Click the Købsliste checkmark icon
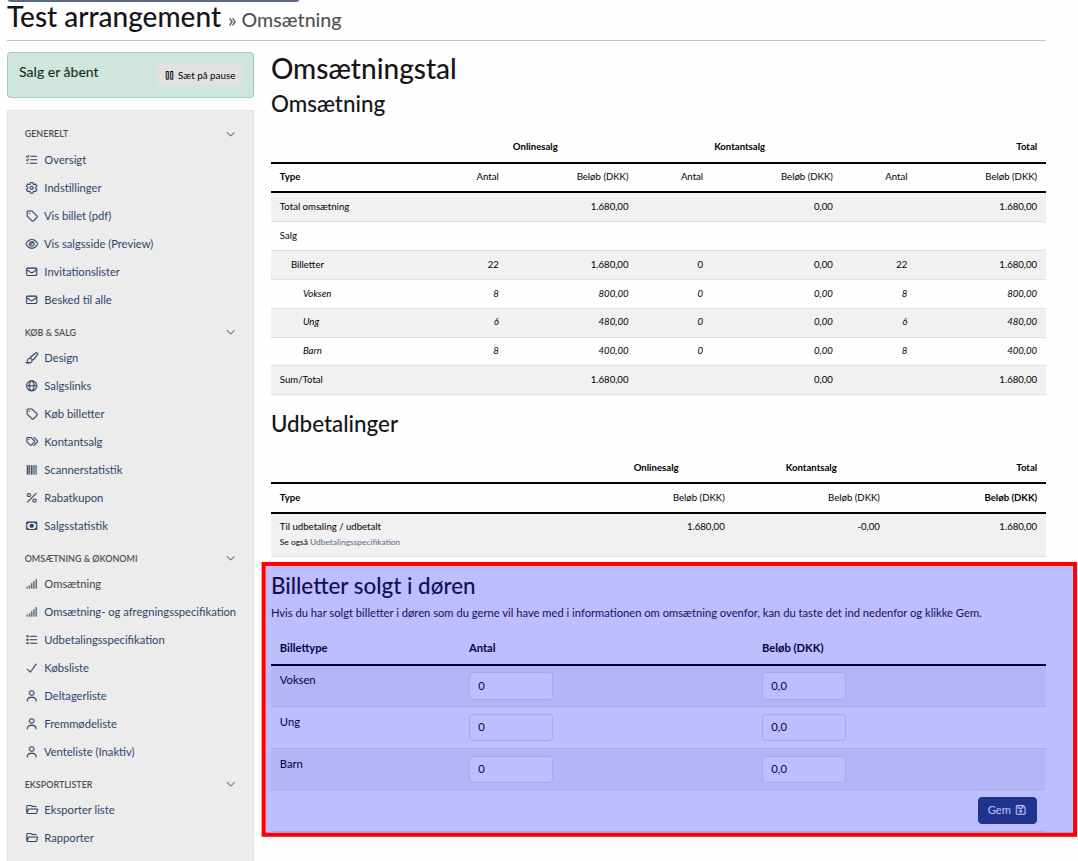Viewport: 1078px width, 861px height. tap(32, 668)
